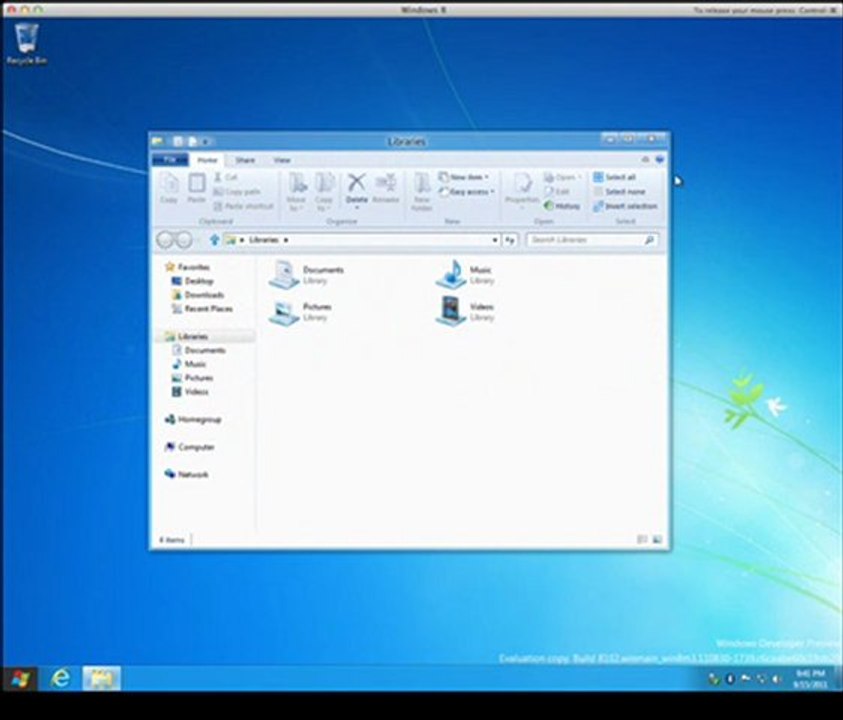Click the Refresh button by the address bar
843x720 pixels.
pyautogui.click(x=510, y=240)
